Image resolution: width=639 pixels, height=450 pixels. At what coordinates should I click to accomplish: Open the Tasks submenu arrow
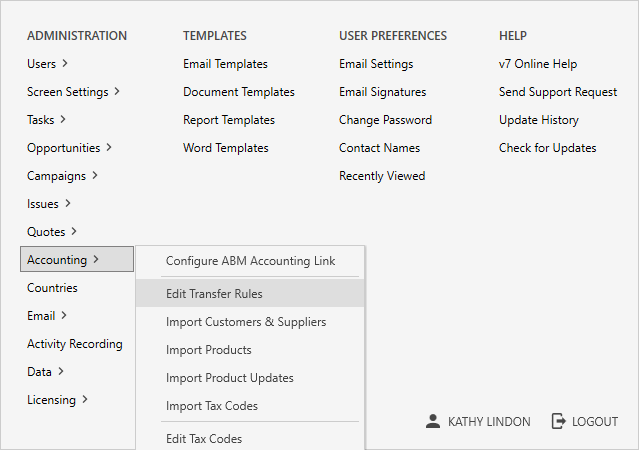(x=63, y=120)
